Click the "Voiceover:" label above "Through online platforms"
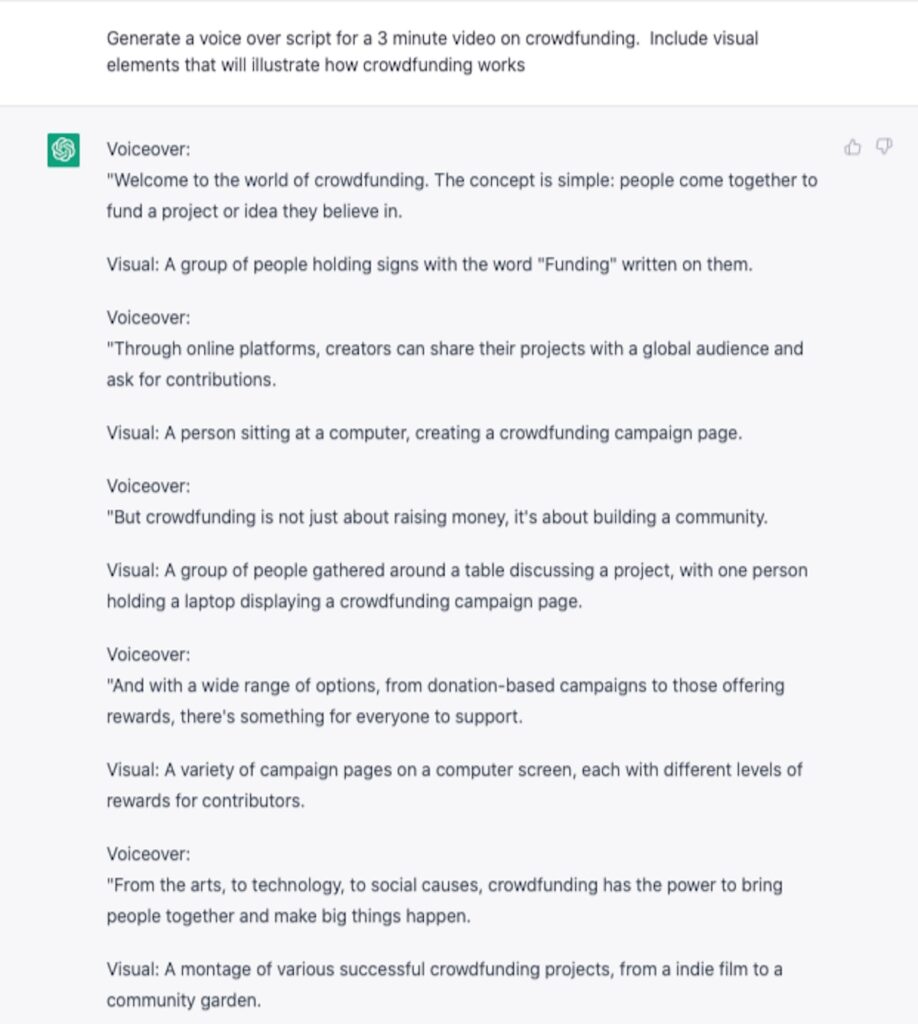Viewport: 918px width, 1024px height. [x=148, y=317]
